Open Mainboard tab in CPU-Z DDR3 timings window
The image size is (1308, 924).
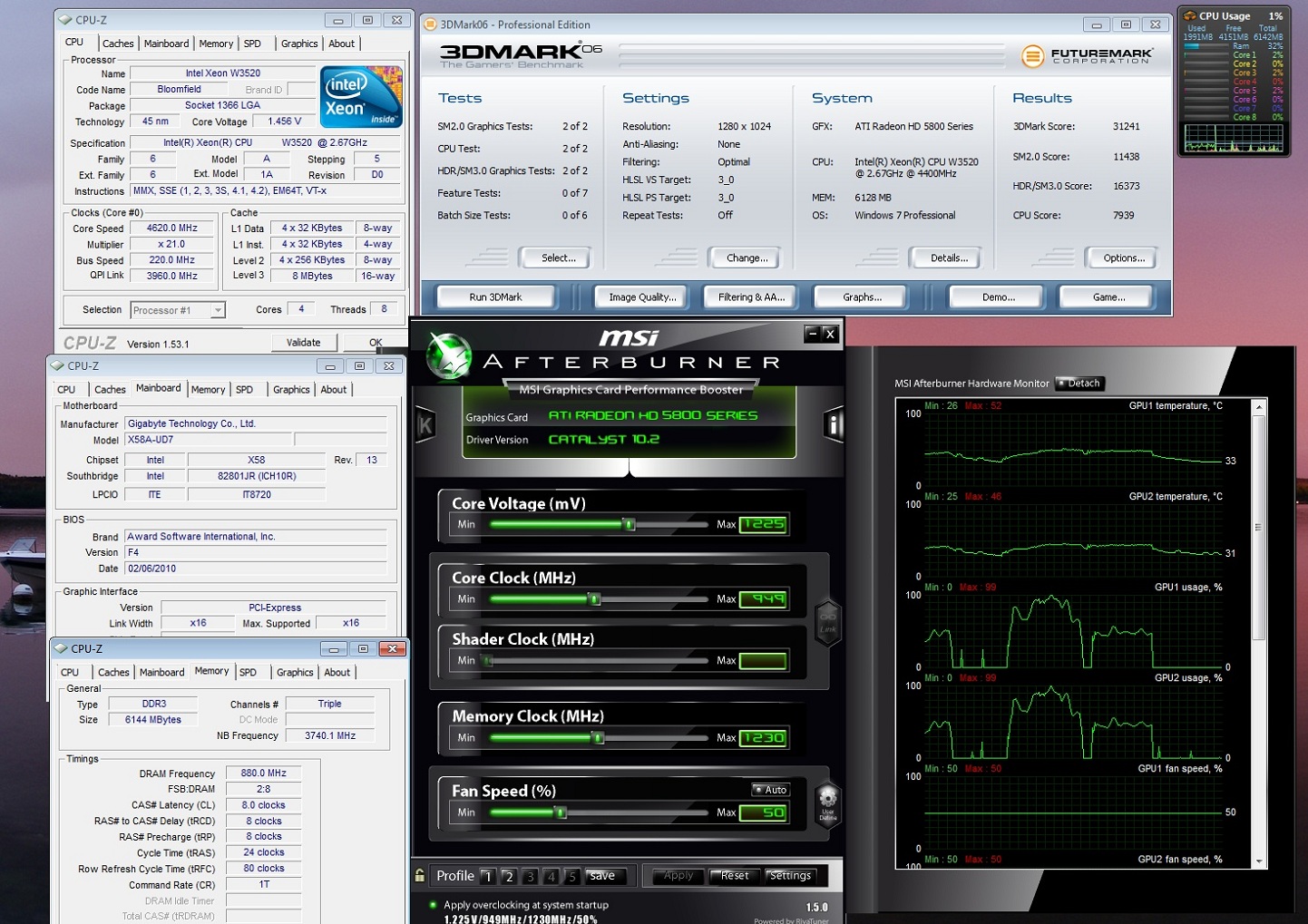pyautogui.click(x=162, y=673)
